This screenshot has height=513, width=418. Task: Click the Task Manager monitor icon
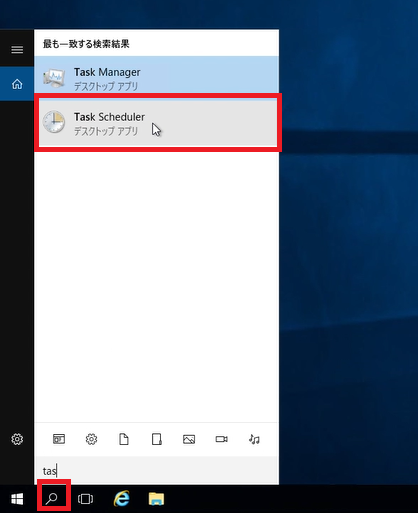tap(54, 78)
